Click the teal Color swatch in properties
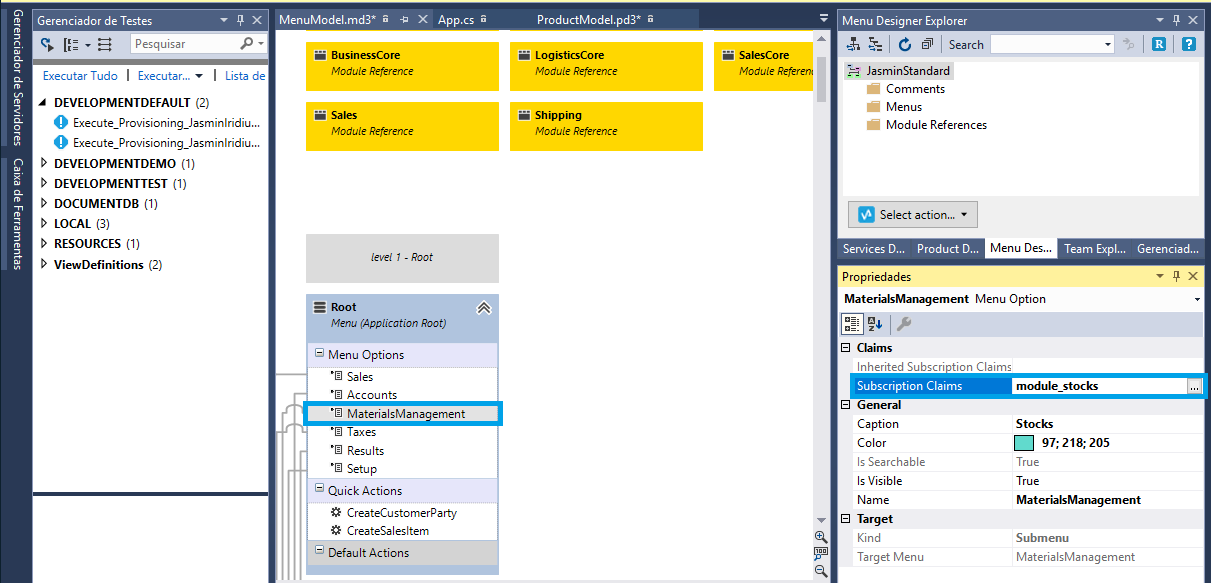Image resolution: width=1211 pixels, height=583 pixels. 1025,443
